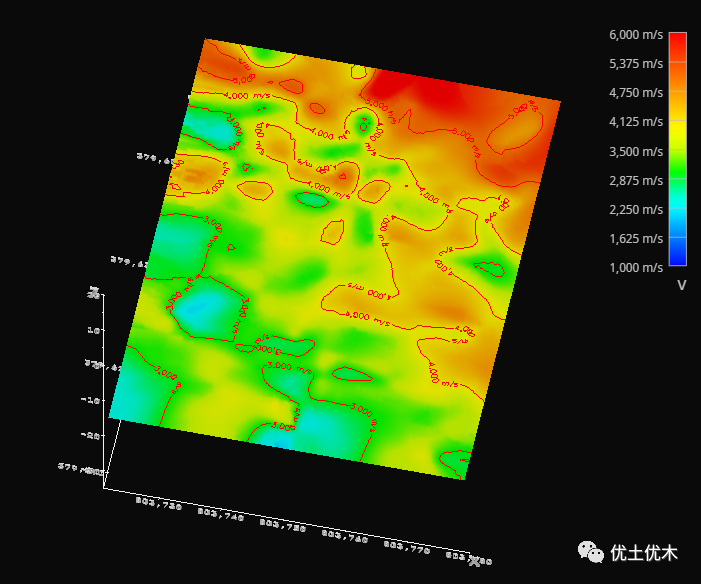Select the 5,375 m/s legend label
The height and width of the screenshot is (584, 701).
tap(636, 64)
